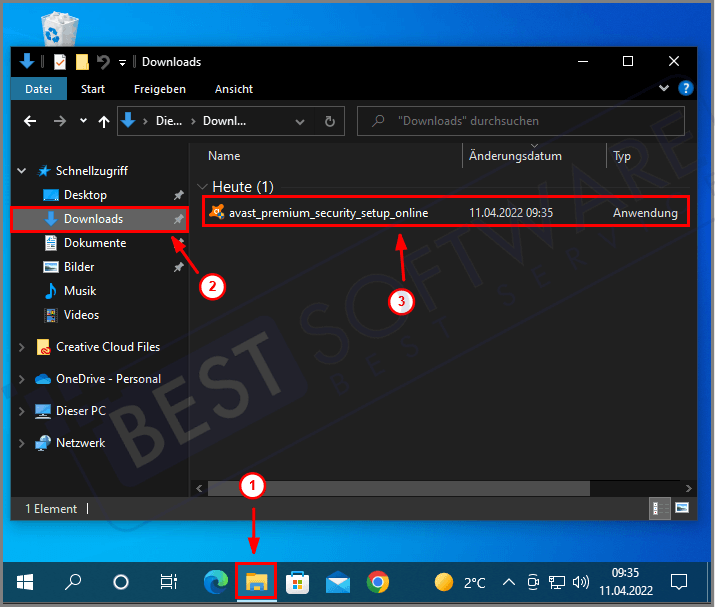Screen dimensions: 715x607
Task: Click the Properties icon in the title bar
Action: point(61,62)
